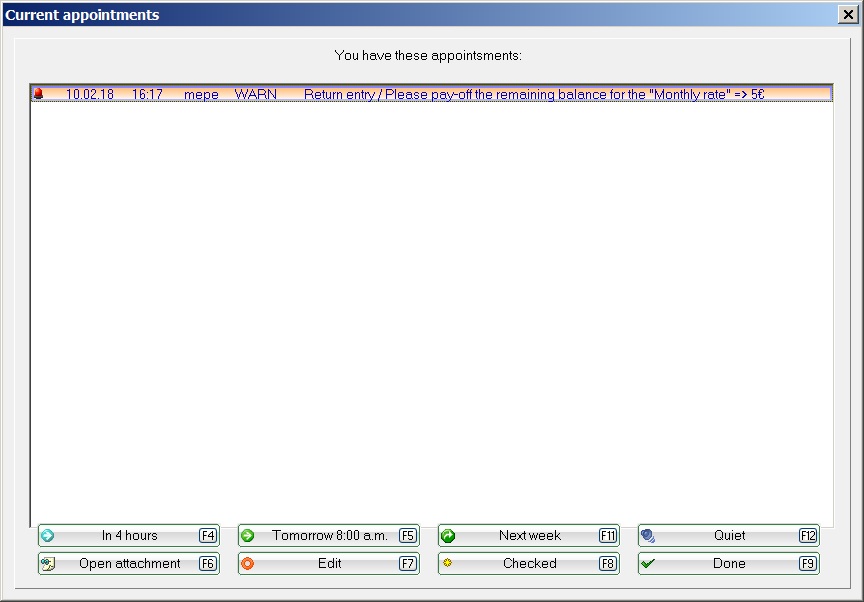Click the WARN label in the appointment row
The width and height of the screenshot is (864, 602).
255,94
